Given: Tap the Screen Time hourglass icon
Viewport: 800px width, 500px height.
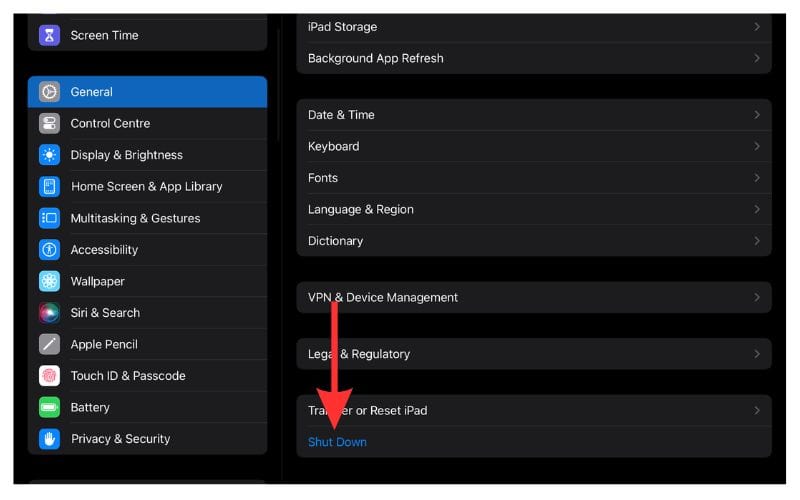Looking at the screenshot, I should click(49, 35).
